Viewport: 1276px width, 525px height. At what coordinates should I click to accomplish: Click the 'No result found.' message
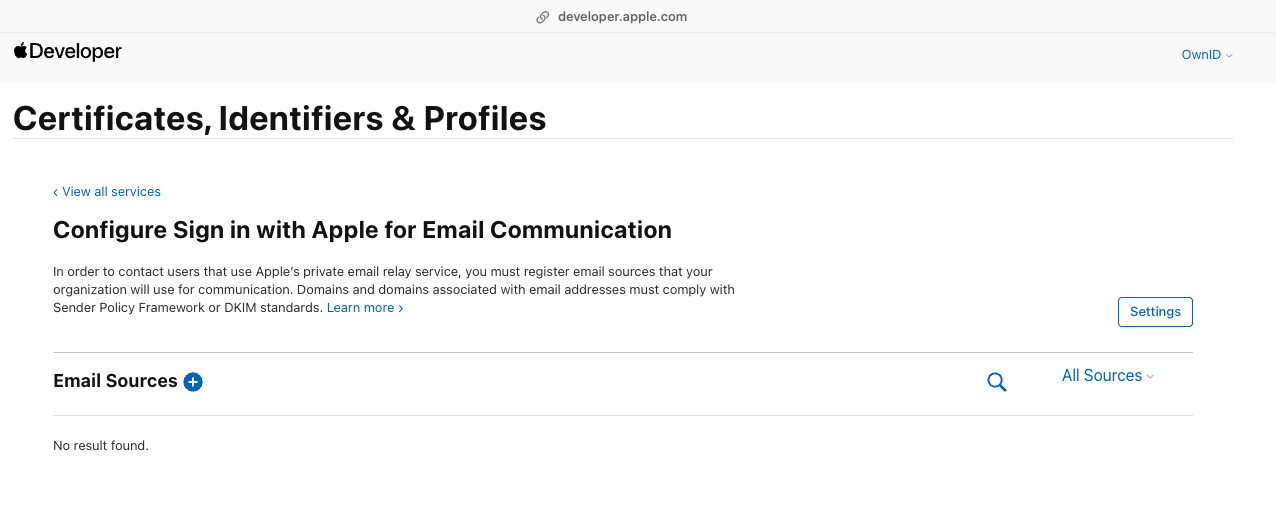point(101,445)
